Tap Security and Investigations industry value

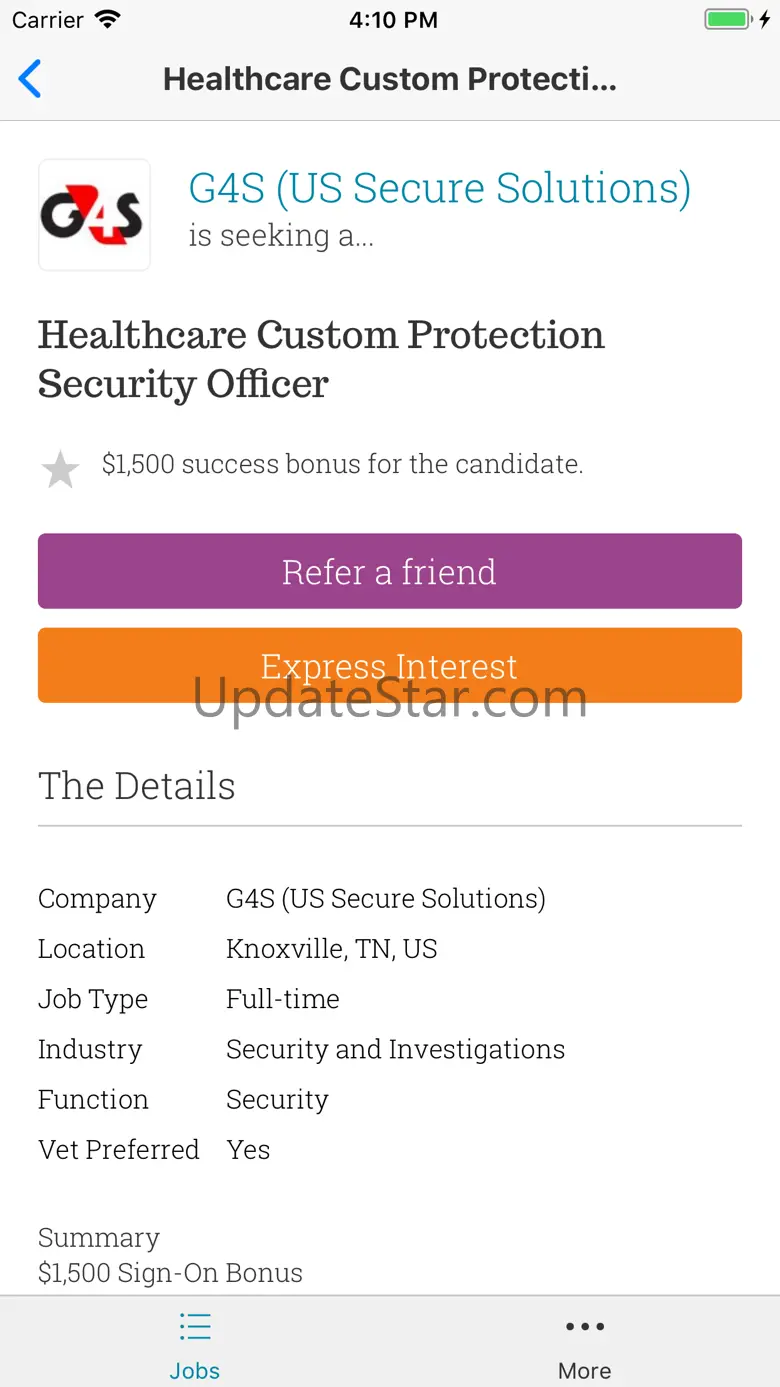coord(395,1049)
